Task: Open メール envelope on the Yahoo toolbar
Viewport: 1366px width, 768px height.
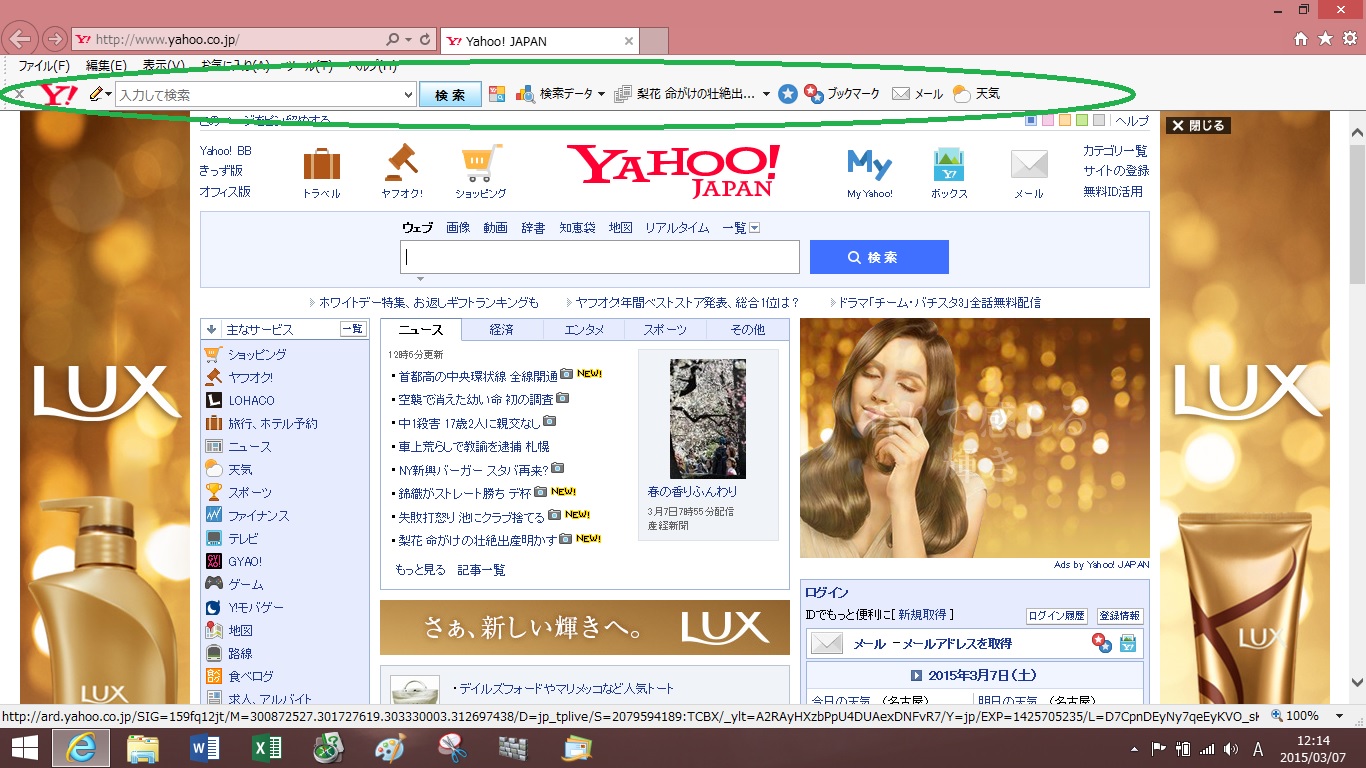Action: click(917, 94)
